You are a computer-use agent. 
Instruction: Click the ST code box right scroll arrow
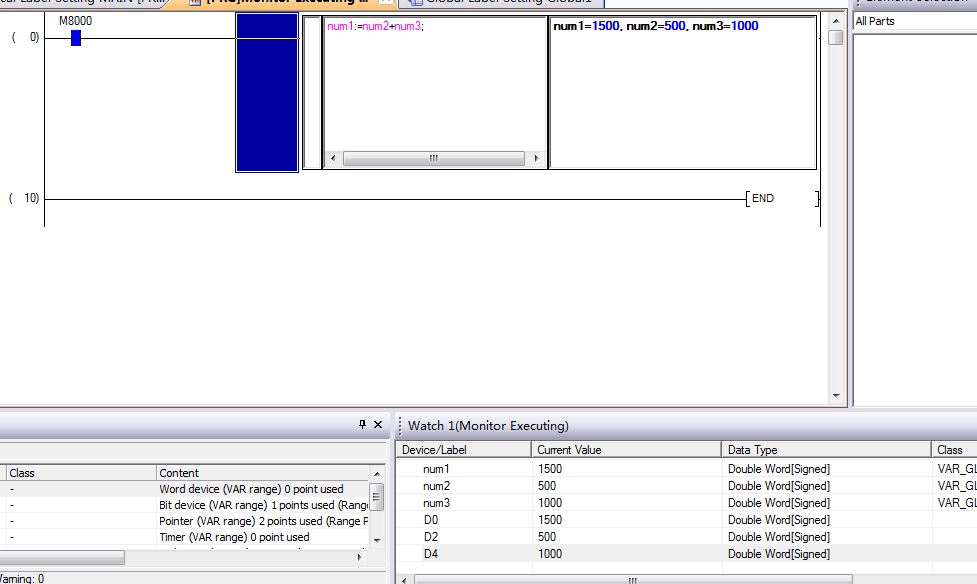[x=536, y=159]
